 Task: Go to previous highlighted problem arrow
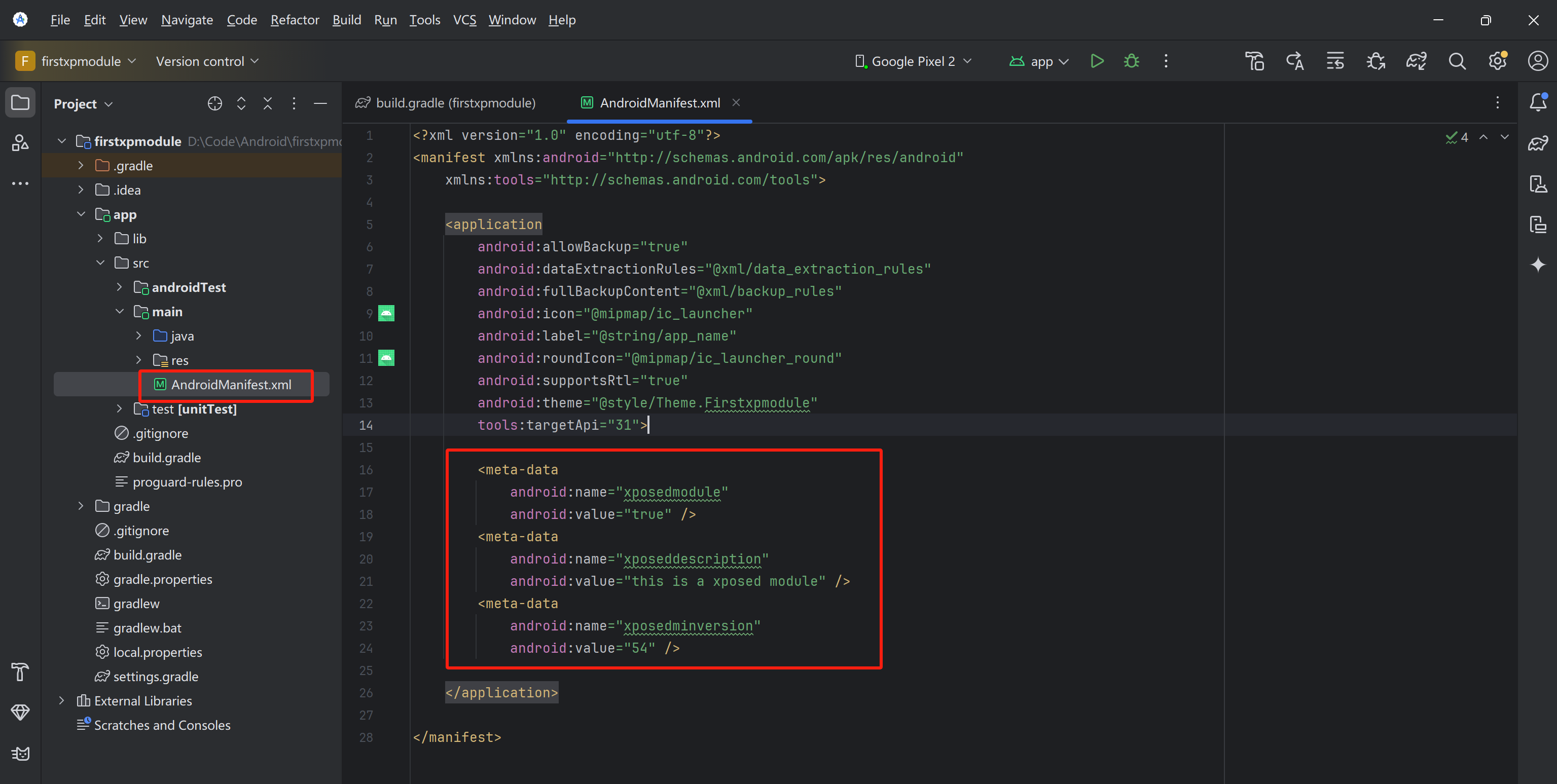(x=1483, y=138)
